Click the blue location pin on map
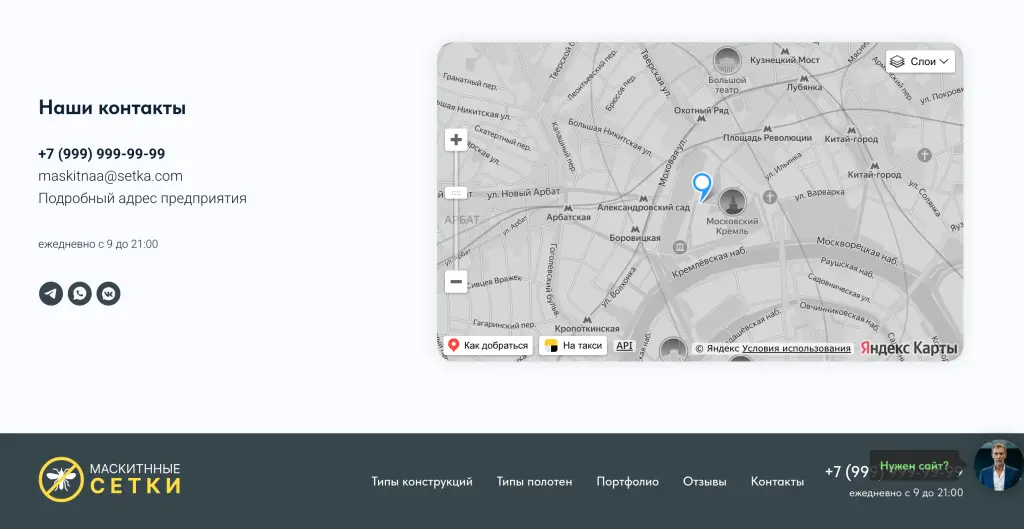The image size is (1024, 529). [x=702, y=186]
